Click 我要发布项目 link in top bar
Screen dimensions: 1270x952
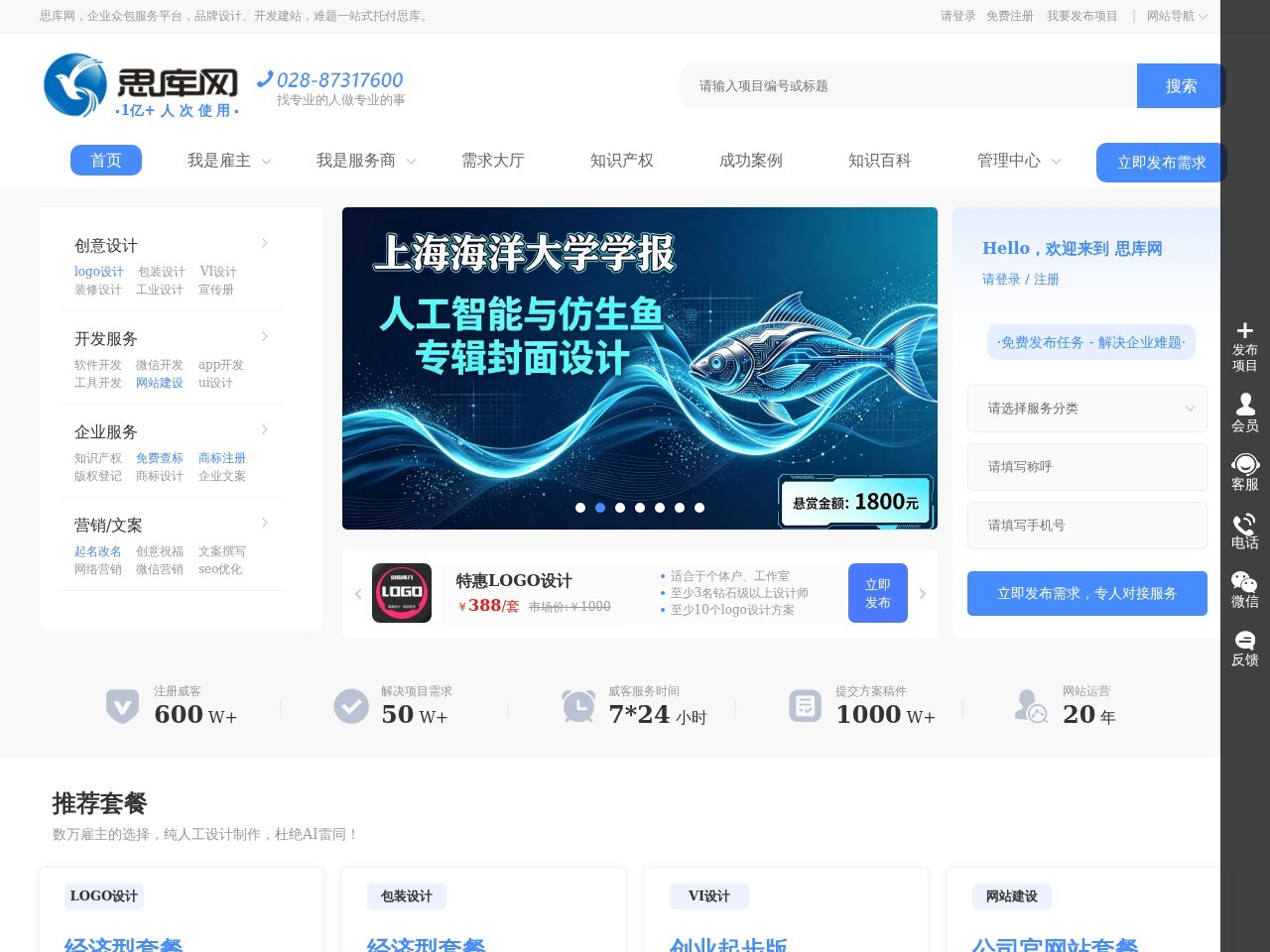coord(1081,16)
